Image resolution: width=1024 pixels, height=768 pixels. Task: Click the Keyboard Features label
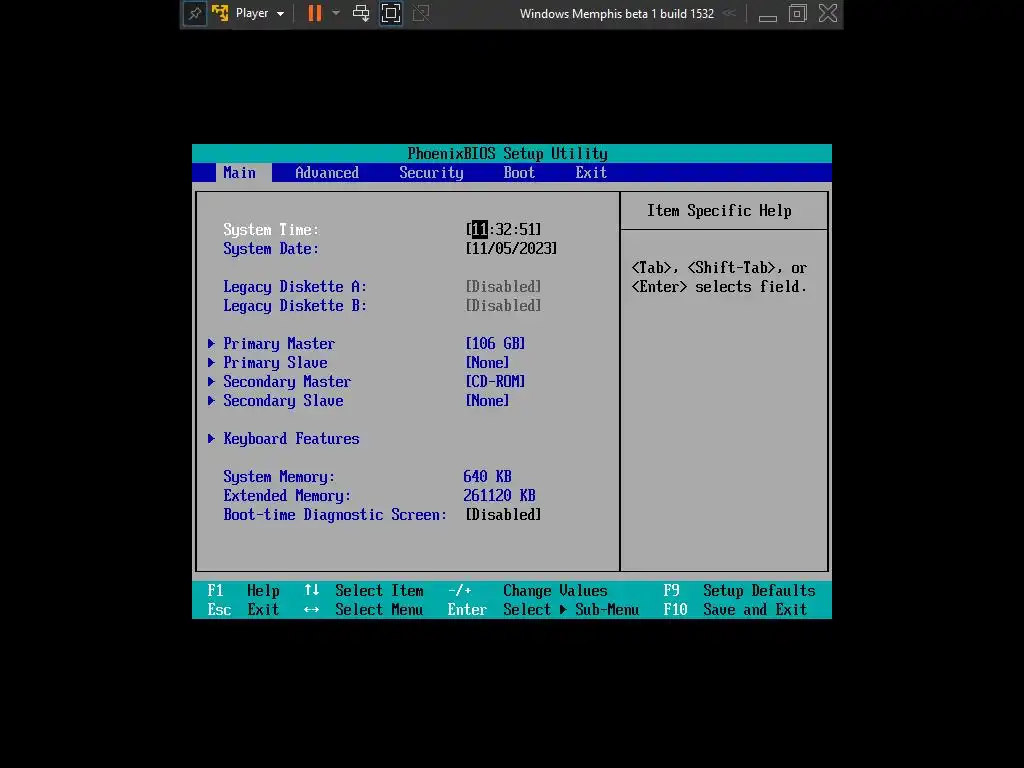(x=291, y=439)
